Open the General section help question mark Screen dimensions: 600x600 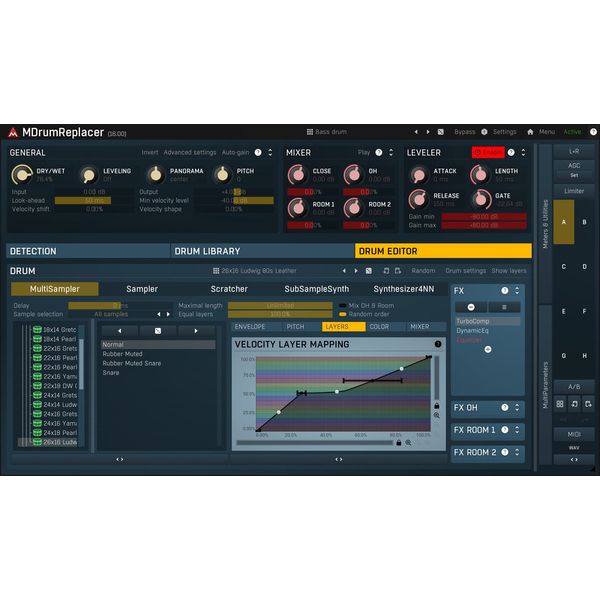click(258, 152)
